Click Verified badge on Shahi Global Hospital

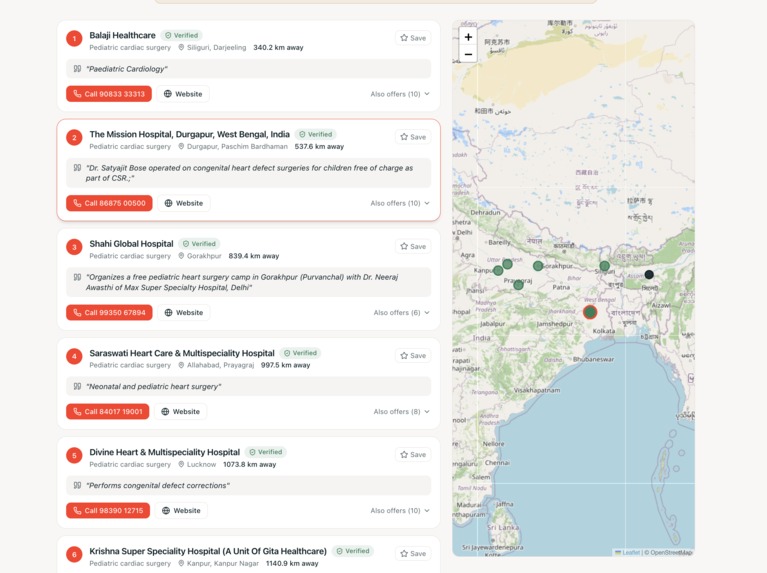[199, 244]
